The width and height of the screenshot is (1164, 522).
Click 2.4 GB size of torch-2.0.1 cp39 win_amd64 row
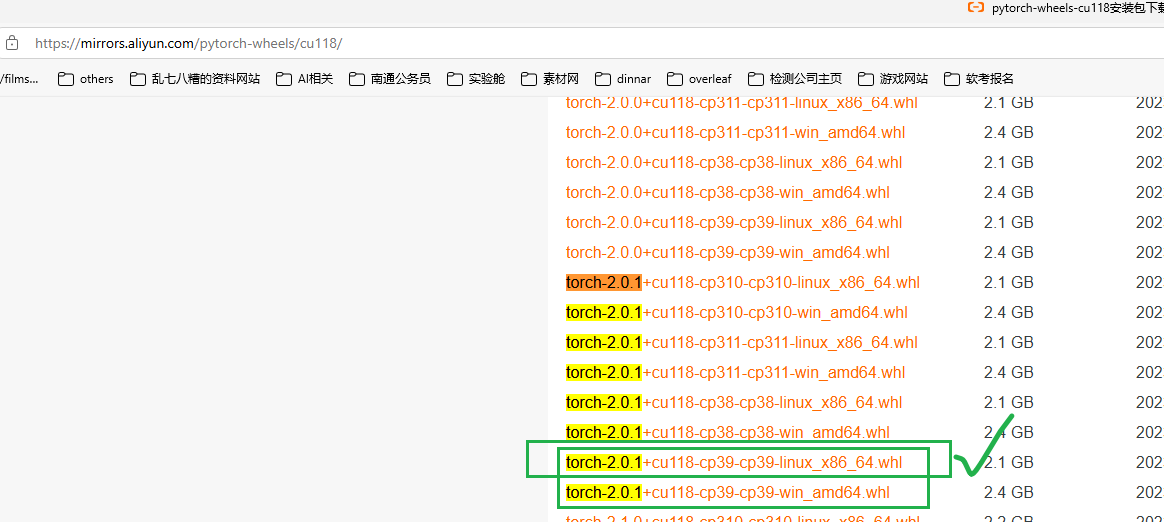tap(1009, 492)
